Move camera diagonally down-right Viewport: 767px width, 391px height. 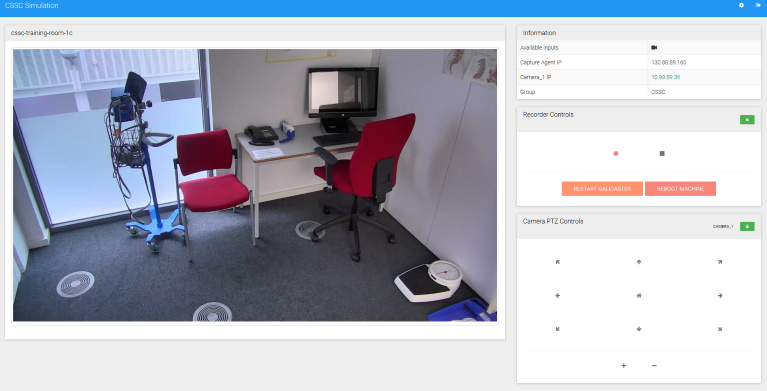click(720, 329)
